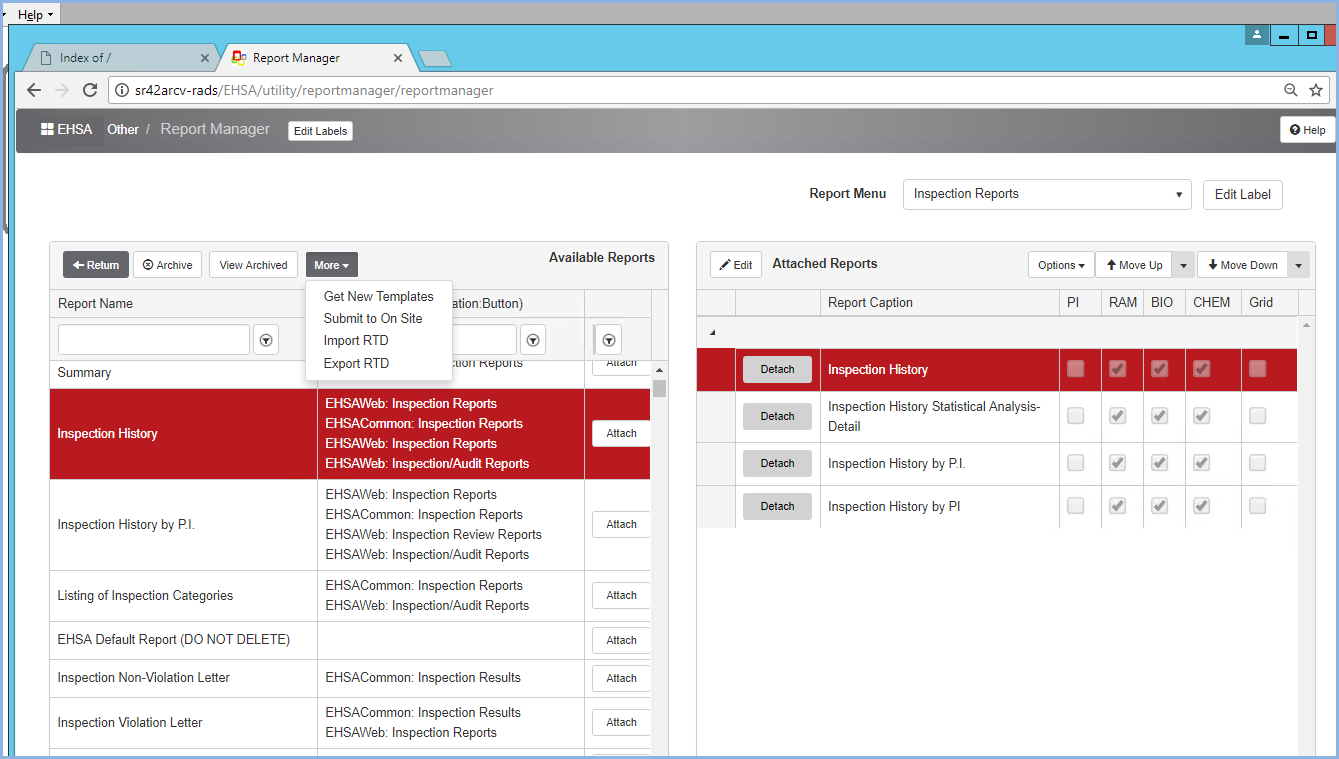Filter icon in attach column
Viewport: 1339px width, 759px height.
(x=608, y=340)
